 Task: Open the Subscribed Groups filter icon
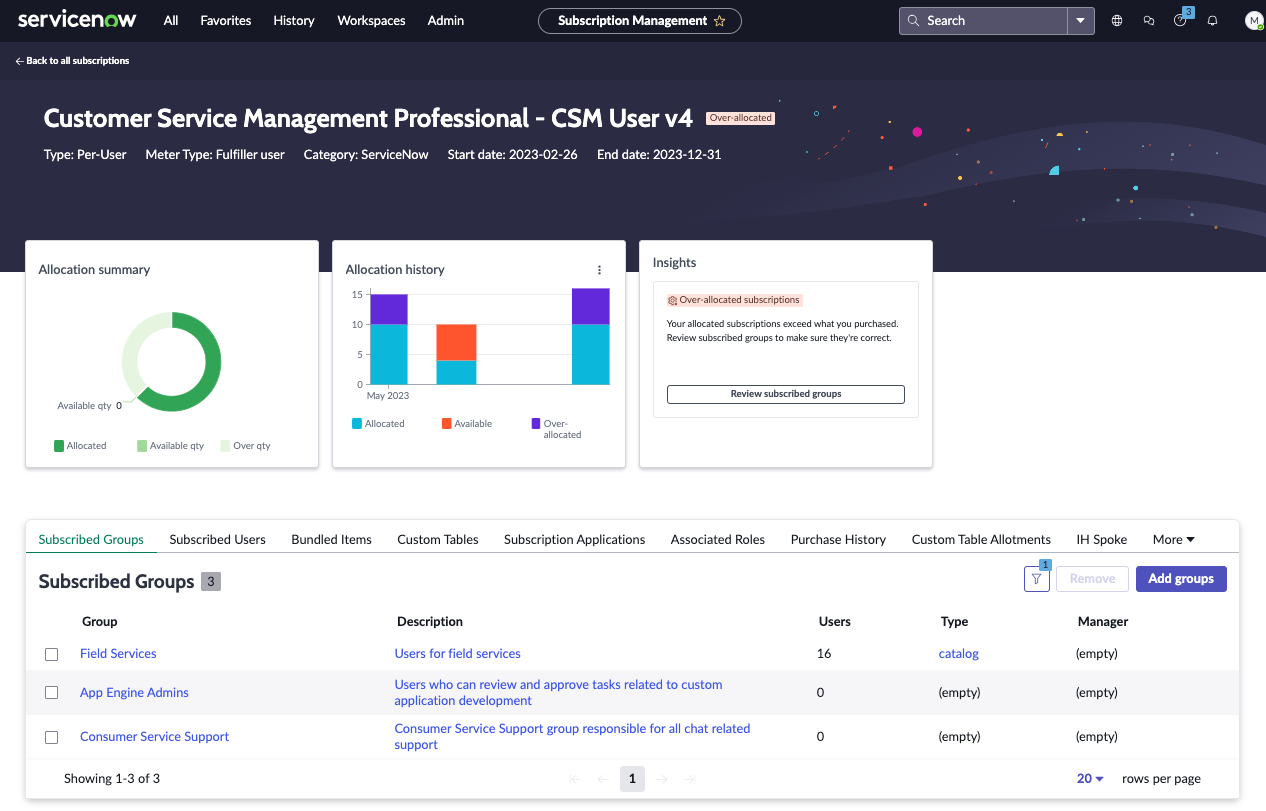point(1037,578)
